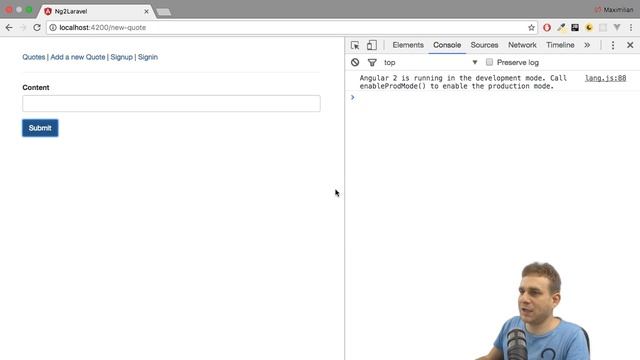The height and width of the screenshot is (360, 640).
Task: Open the dark square extension icon in the Chrome toolbar
Action: (575, 27)
